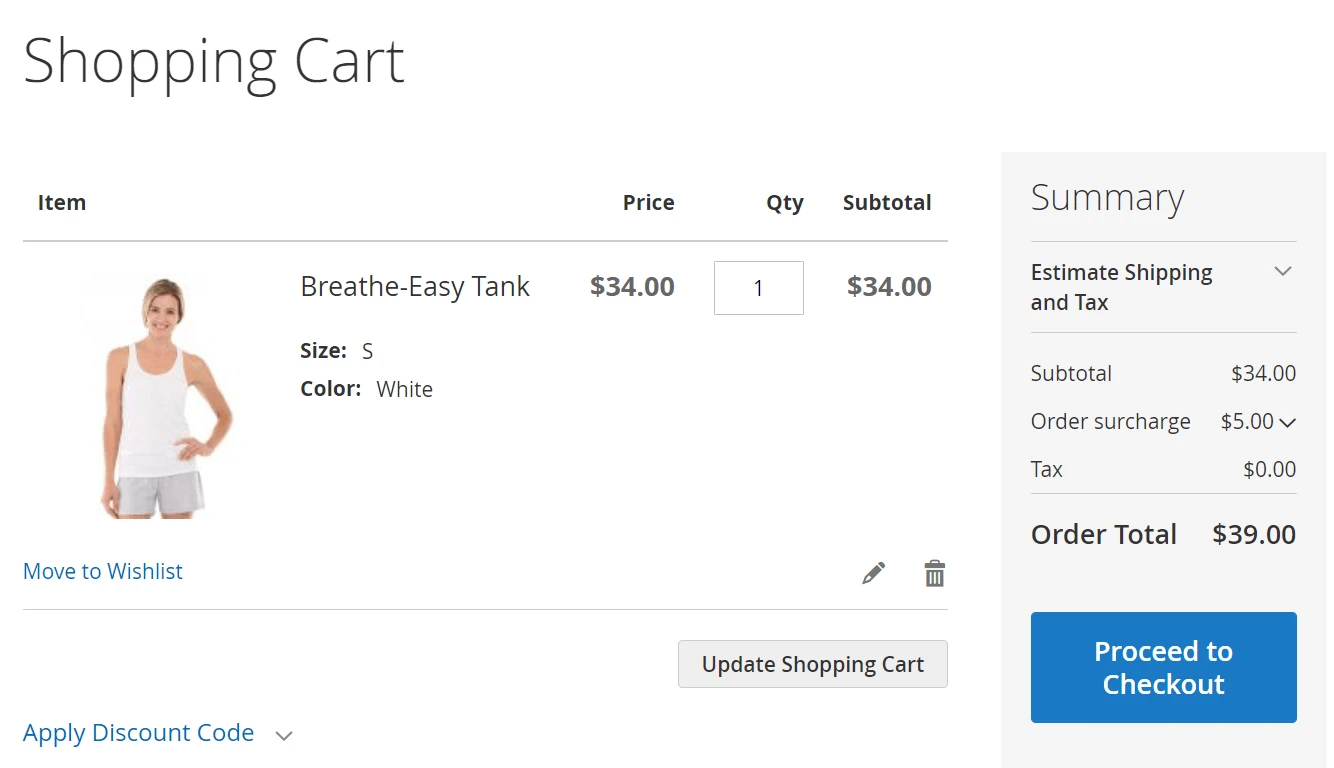Viewport: 1334px width, 768px height.
Task: Click the Proceed to Checkout button
Action: pyautogui.click(x=1163, y=667)
